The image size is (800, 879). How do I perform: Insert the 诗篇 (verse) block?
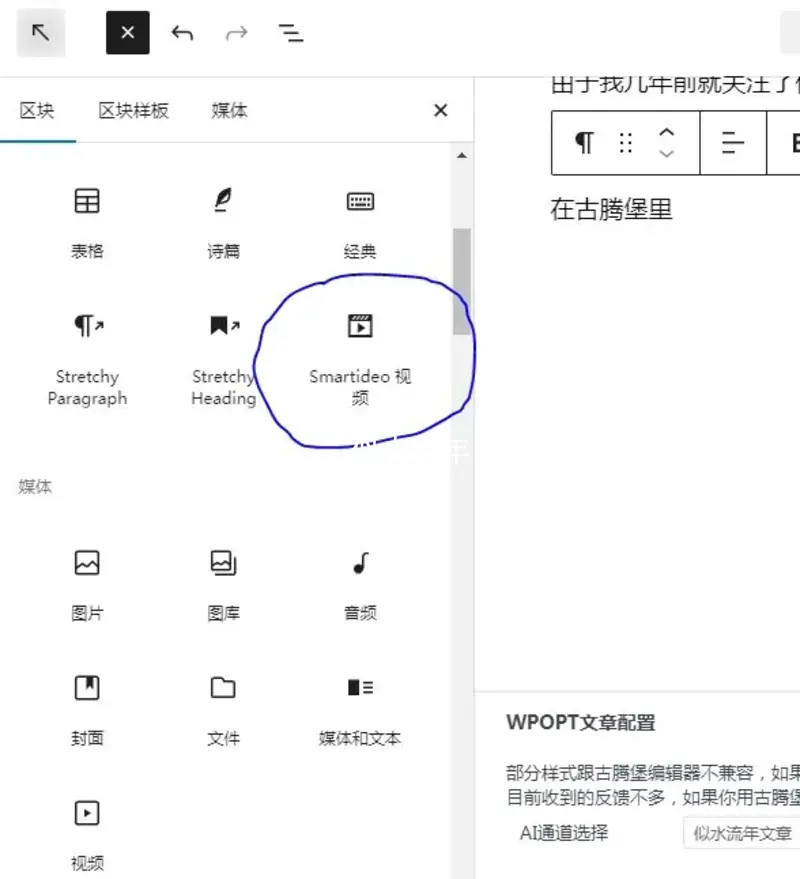click(x=223, y=221)
